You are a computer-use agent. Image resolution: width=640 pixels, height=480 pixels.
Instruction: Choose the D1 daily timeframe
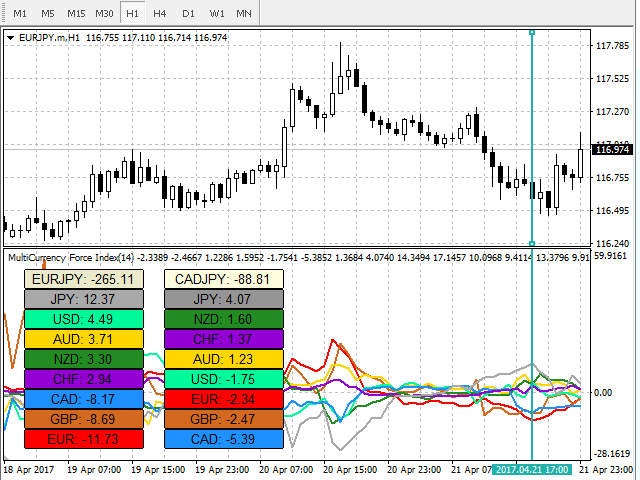[x=188, y=14]
